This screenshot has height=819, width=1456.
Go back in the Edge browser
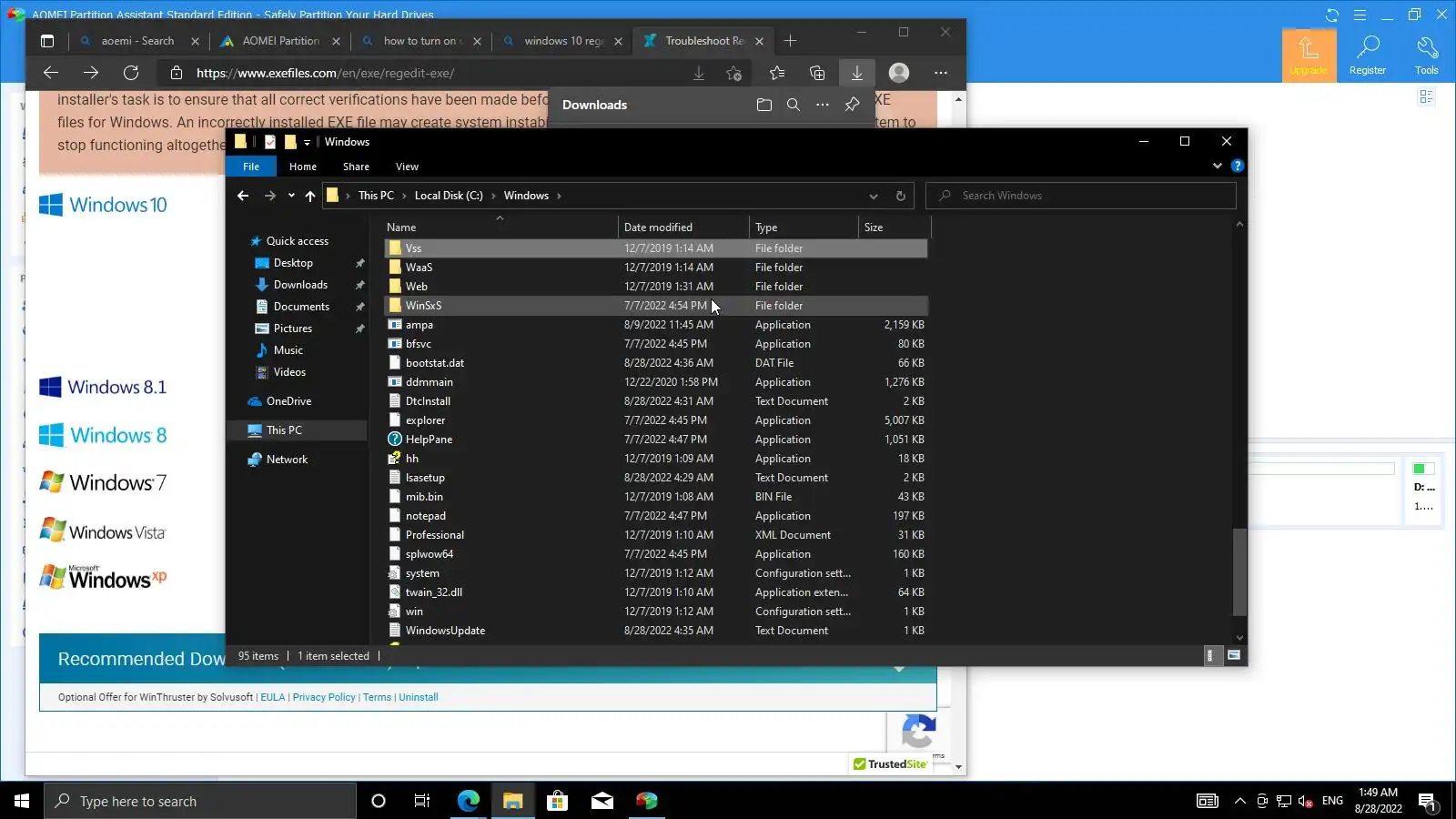click(x=51, y=73)
